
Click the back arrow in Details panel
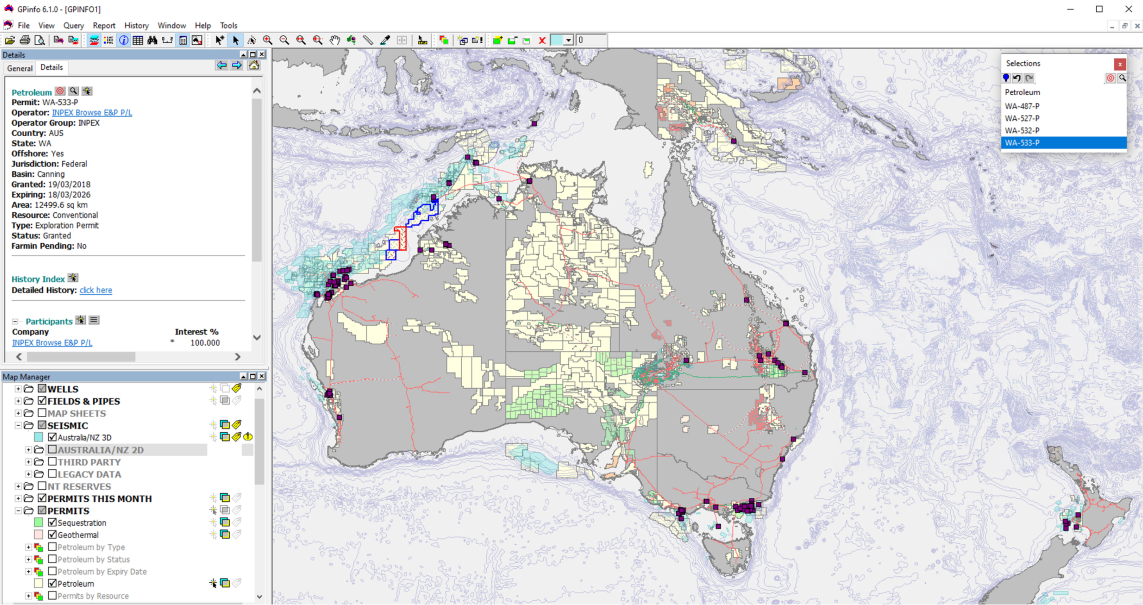[222, 66]
